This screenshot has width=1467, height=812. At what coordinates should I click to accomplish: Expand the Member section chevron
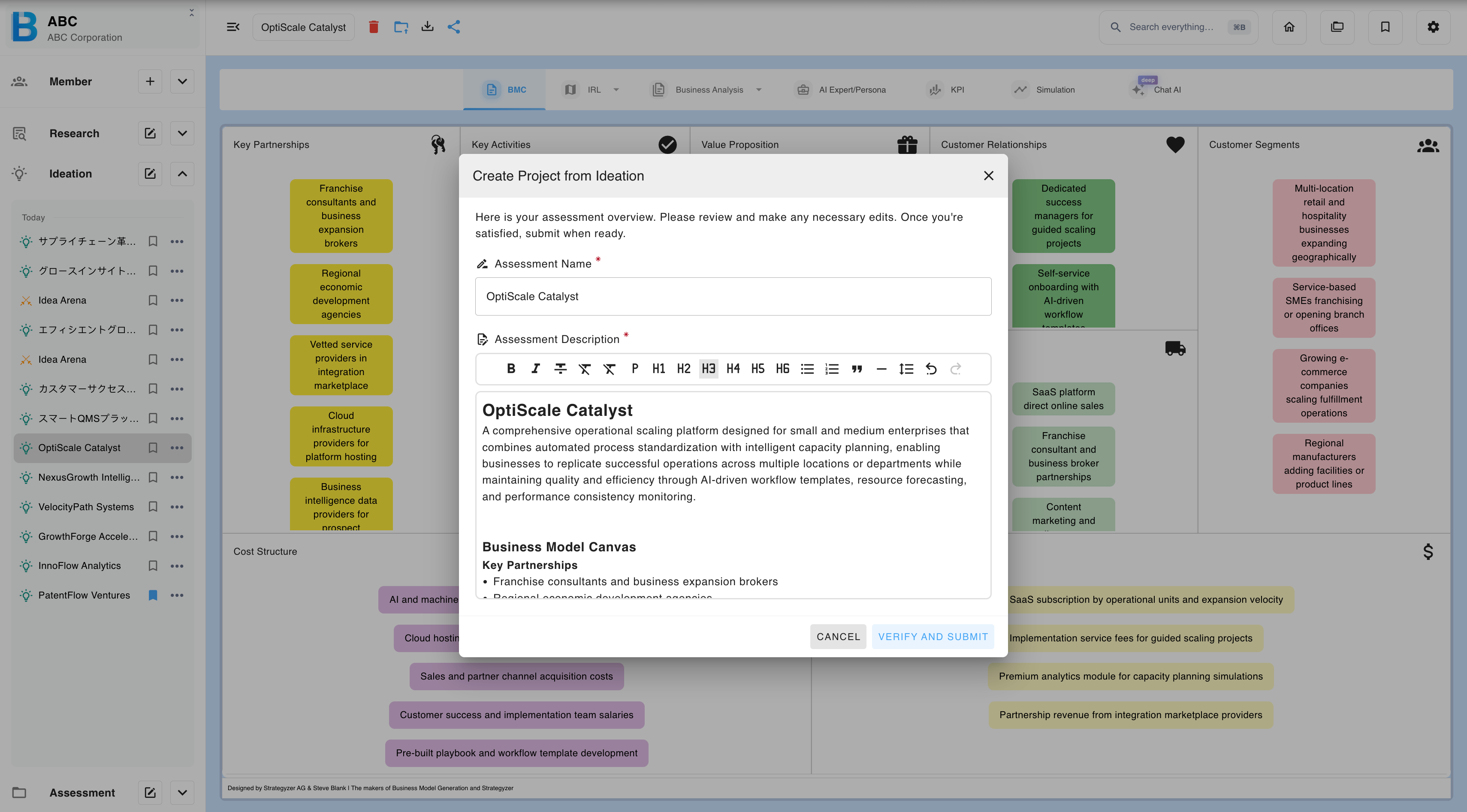(x=182, y=81)
